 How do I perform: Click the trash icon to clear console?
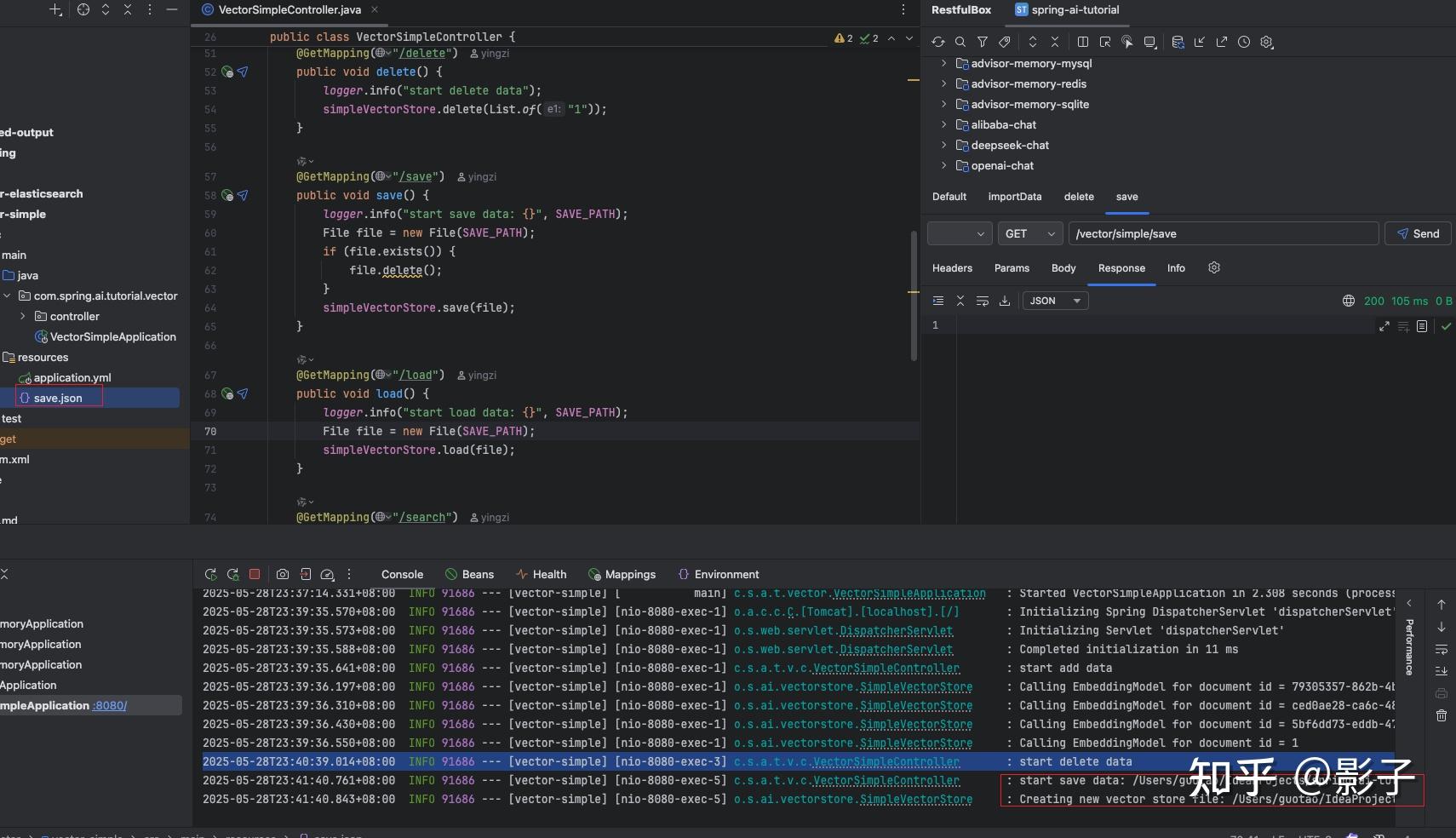pyautogui.click(x=1442, y=715)
